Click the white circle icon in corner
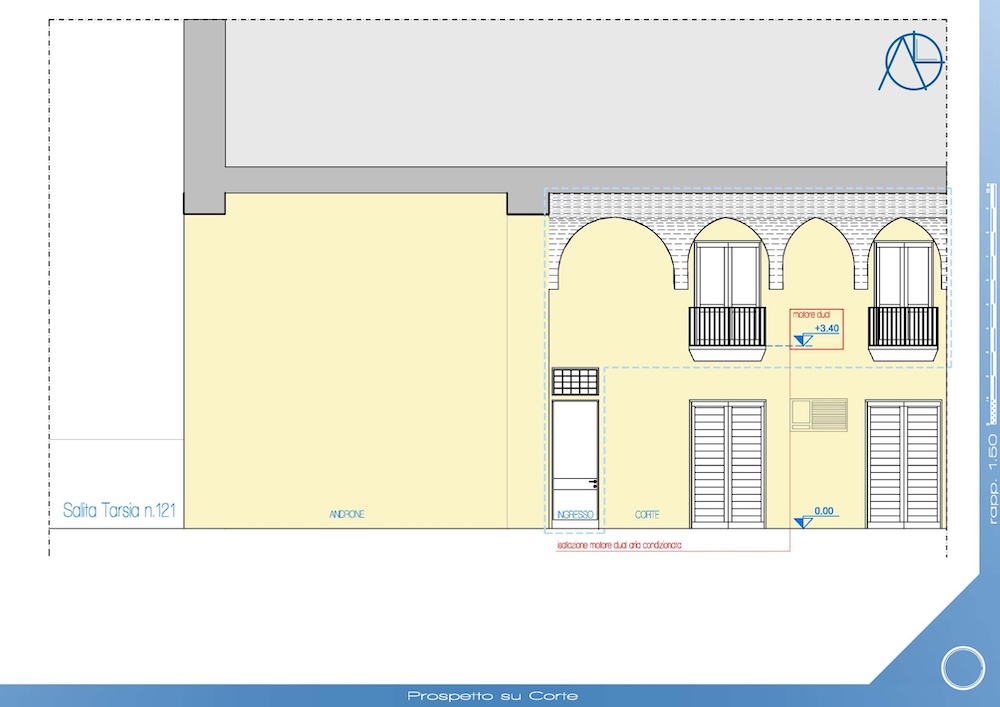 (963, 666)
